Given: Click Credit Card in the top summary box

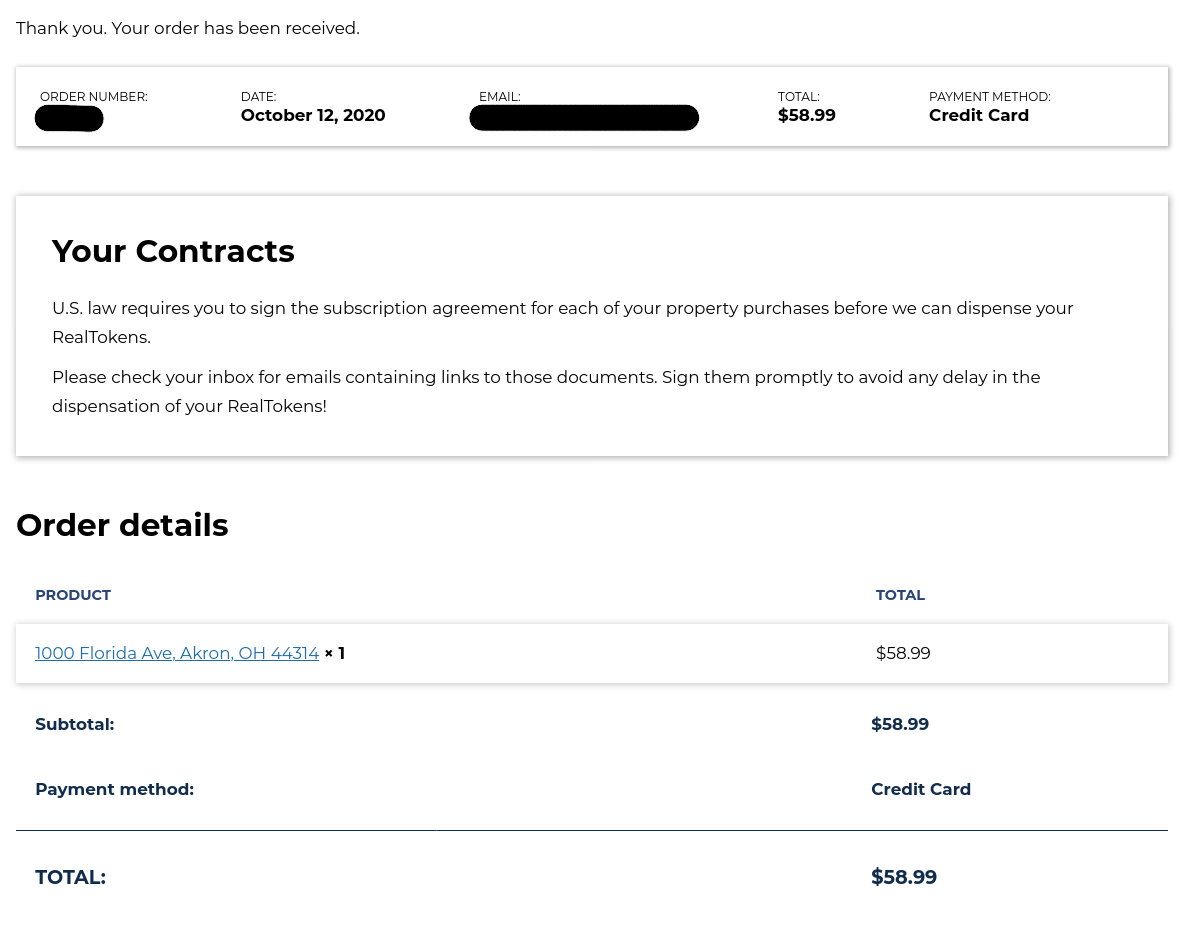Looking at the screenshot, I should click(x=978, y=115).
